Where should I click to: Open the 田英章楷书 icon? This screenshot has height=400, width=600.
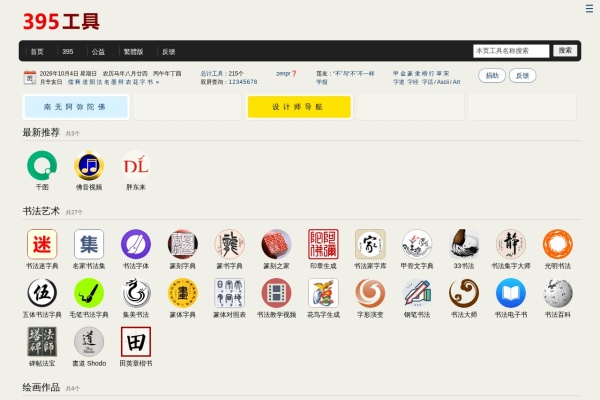coord(136,341)
